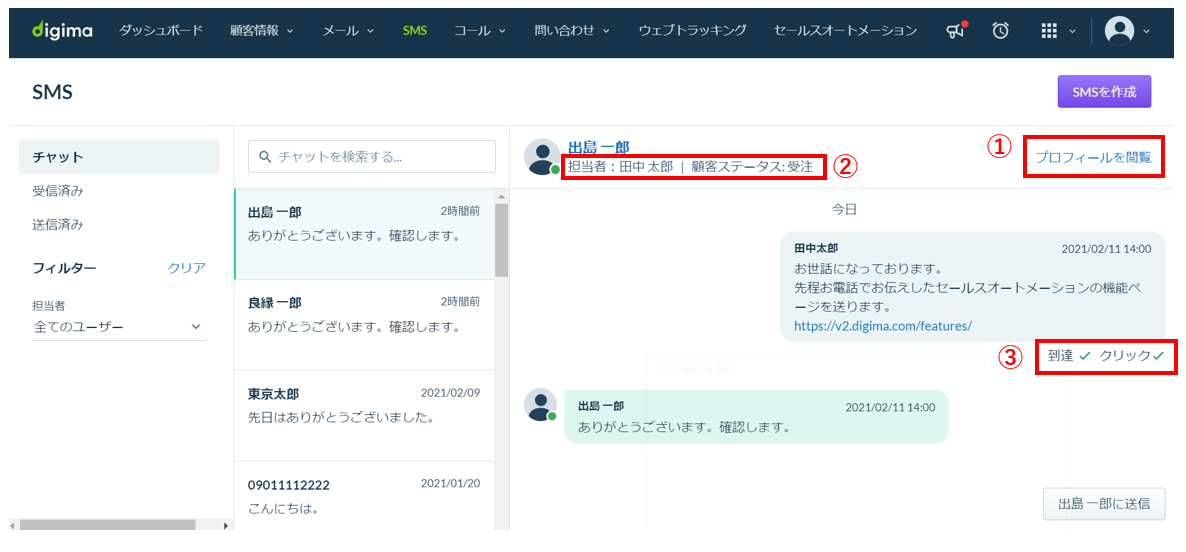Open the 良緑 一郎 chat row
The image size is (1186, 552).
(364, 325)
